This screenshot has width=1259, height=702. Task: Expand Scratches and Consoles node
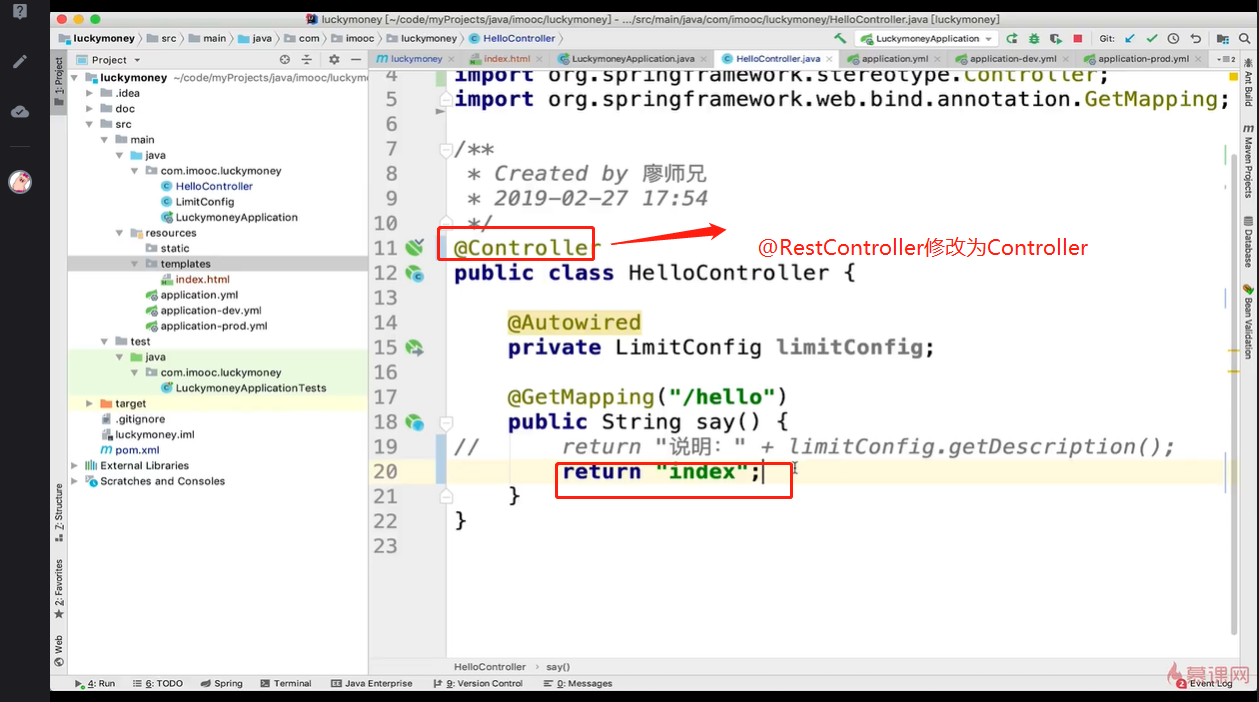coord(75,481)
